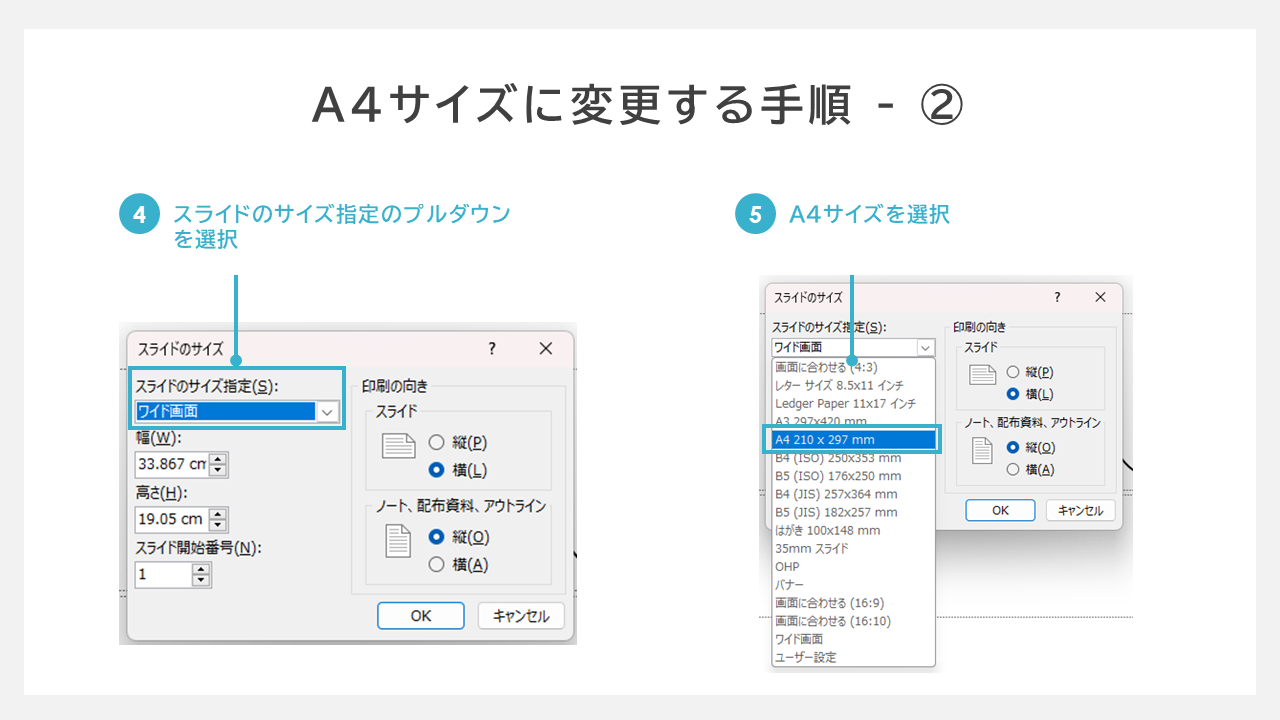Image resolution: width=1280 pixels, height=720 pixels.
Task: Choose A4 210 x 297 mm from the list
Action: pos(853,439)
